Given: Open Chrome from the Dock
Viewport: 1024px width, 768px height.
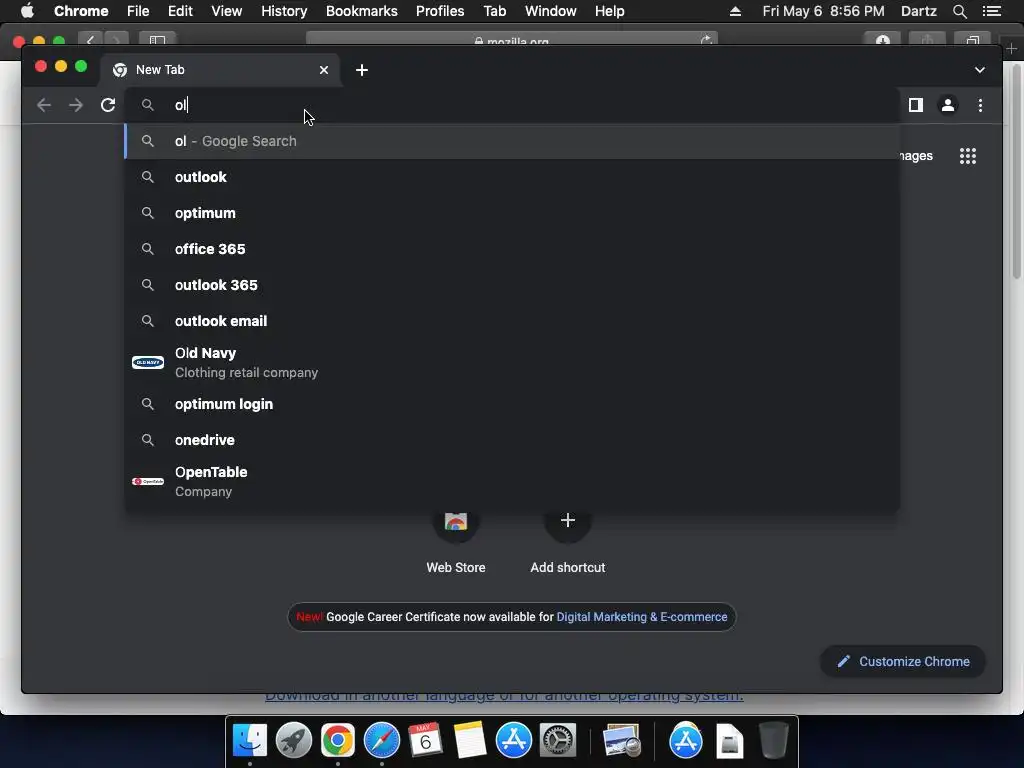Looking at the screenshot, I should click(x=338, y=740).
